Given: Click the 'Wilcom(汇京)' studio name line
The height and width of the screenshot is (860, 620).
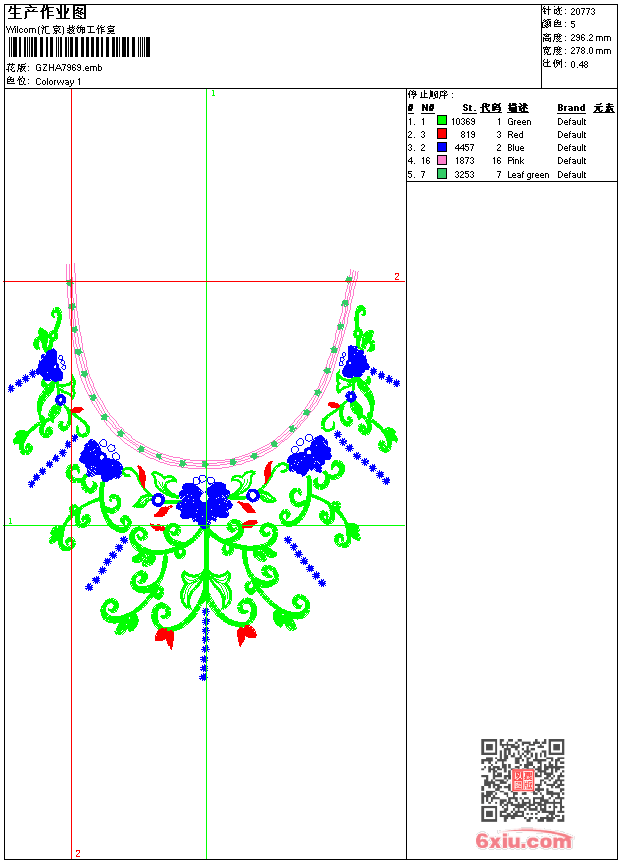Looking at the screenshot, I should (x=60, y=30).
